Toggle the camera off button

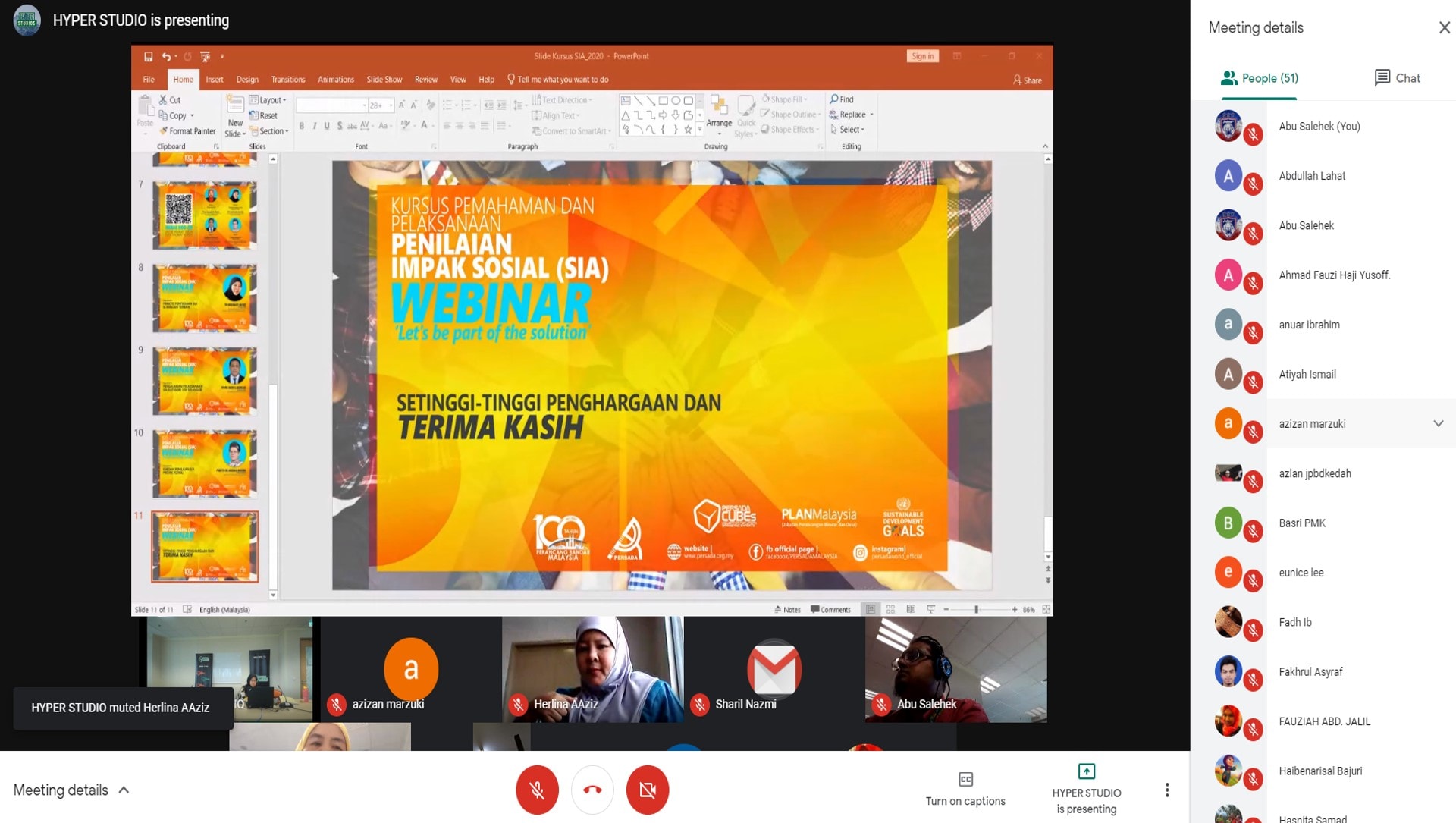647,790
